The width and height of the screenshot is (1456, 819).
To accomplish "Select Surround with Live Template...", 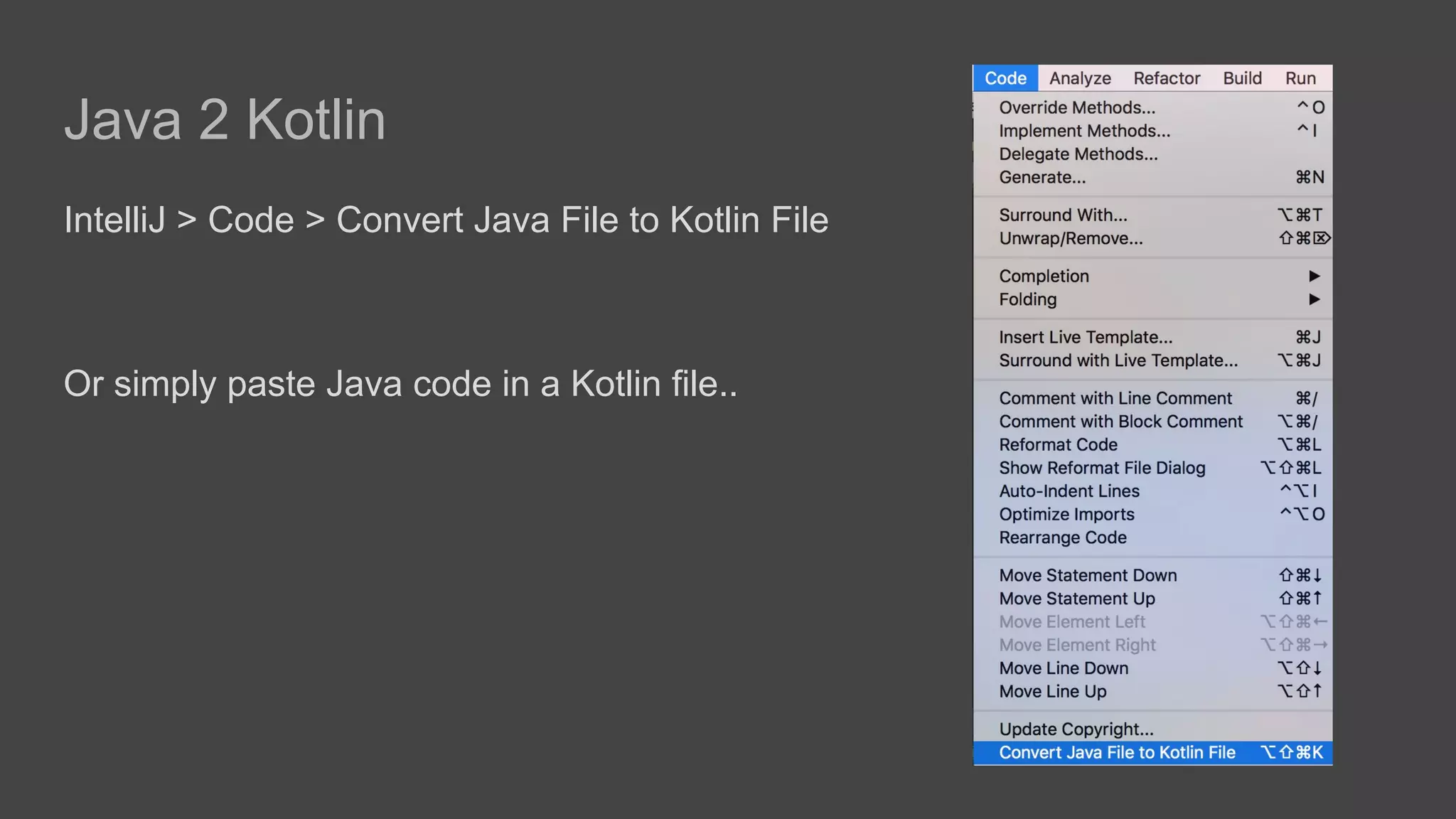I will click(x=1152, y=361).
